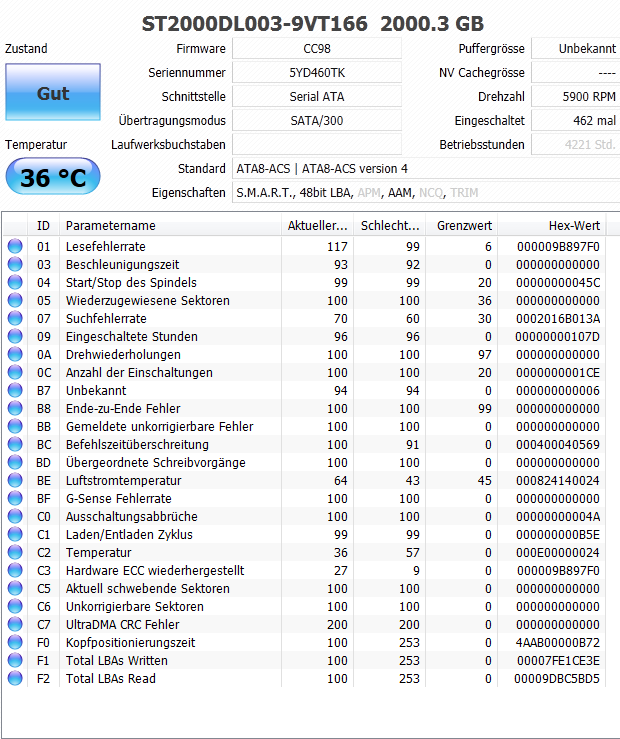The width and height of the screenshot is (620, 739).
Task: Click hex value 0002016B013A in Suchfehlerrate row
Action: click(558, 319)
